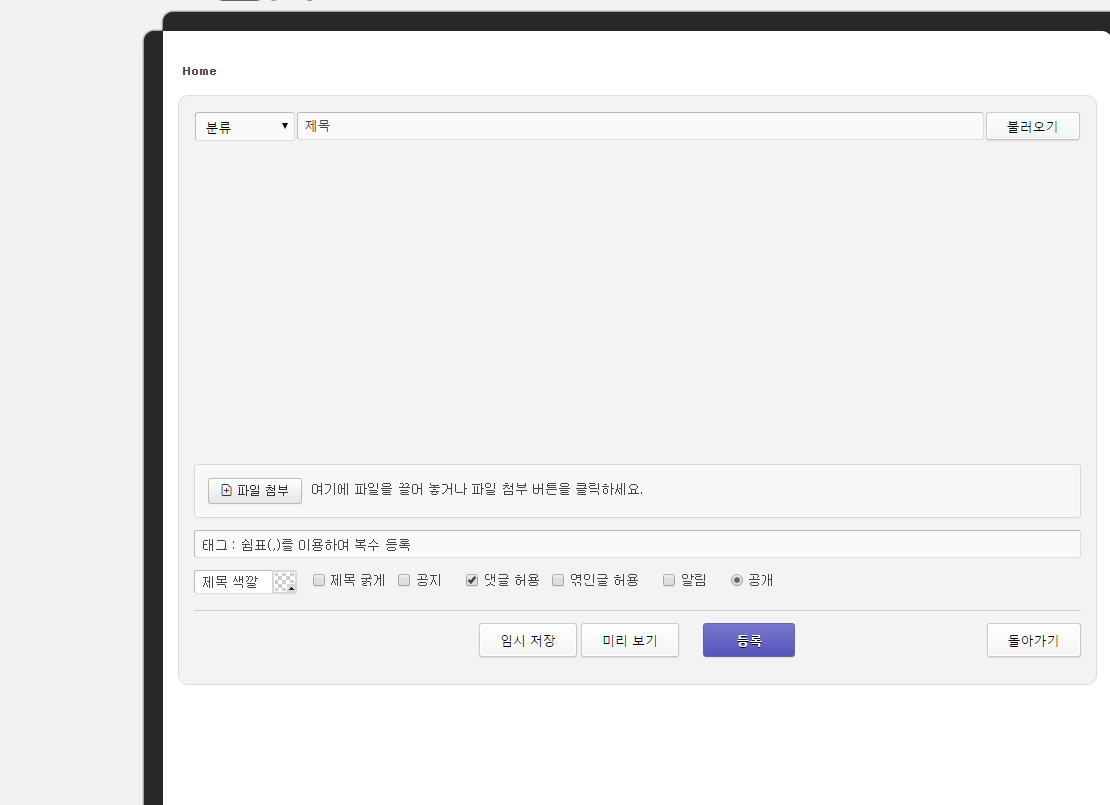Click the file drop zone instruction text
This screenshot has height=805, width=1110.
tap(477, 490)
